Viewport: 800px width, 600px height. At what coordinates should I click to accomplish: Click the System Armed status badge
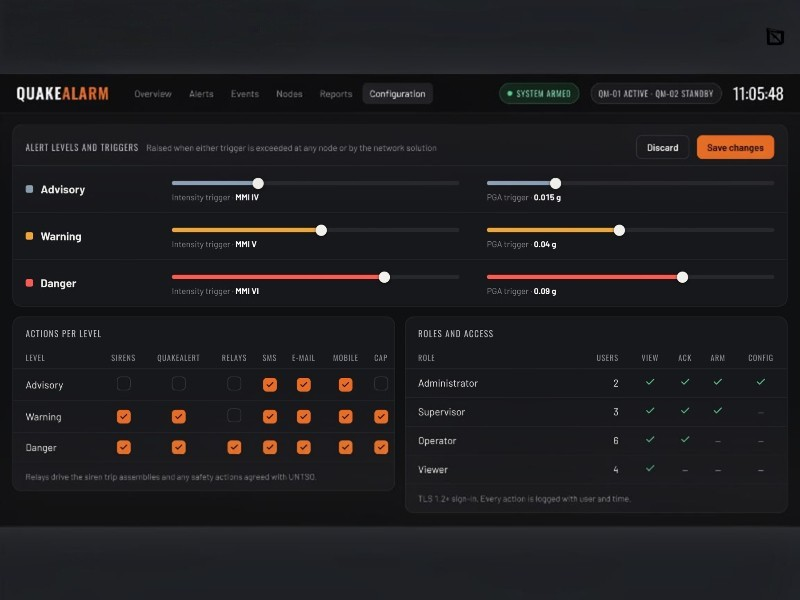[539, 94]
